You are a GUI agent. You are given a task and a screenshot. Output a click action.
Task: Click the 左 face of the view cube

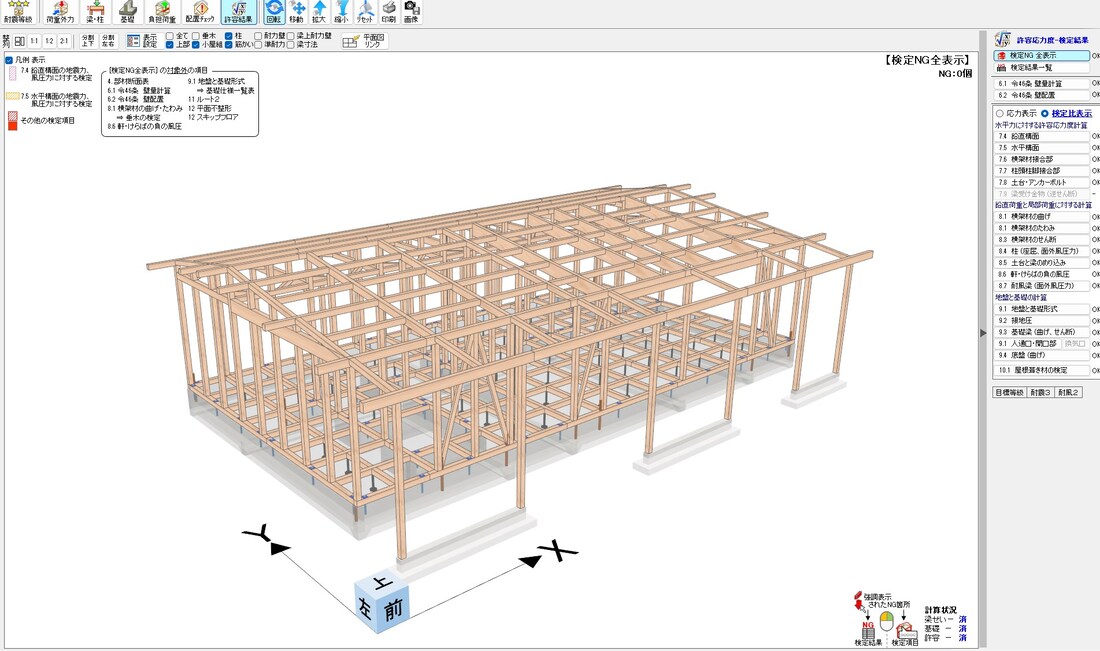click(365, 606)
